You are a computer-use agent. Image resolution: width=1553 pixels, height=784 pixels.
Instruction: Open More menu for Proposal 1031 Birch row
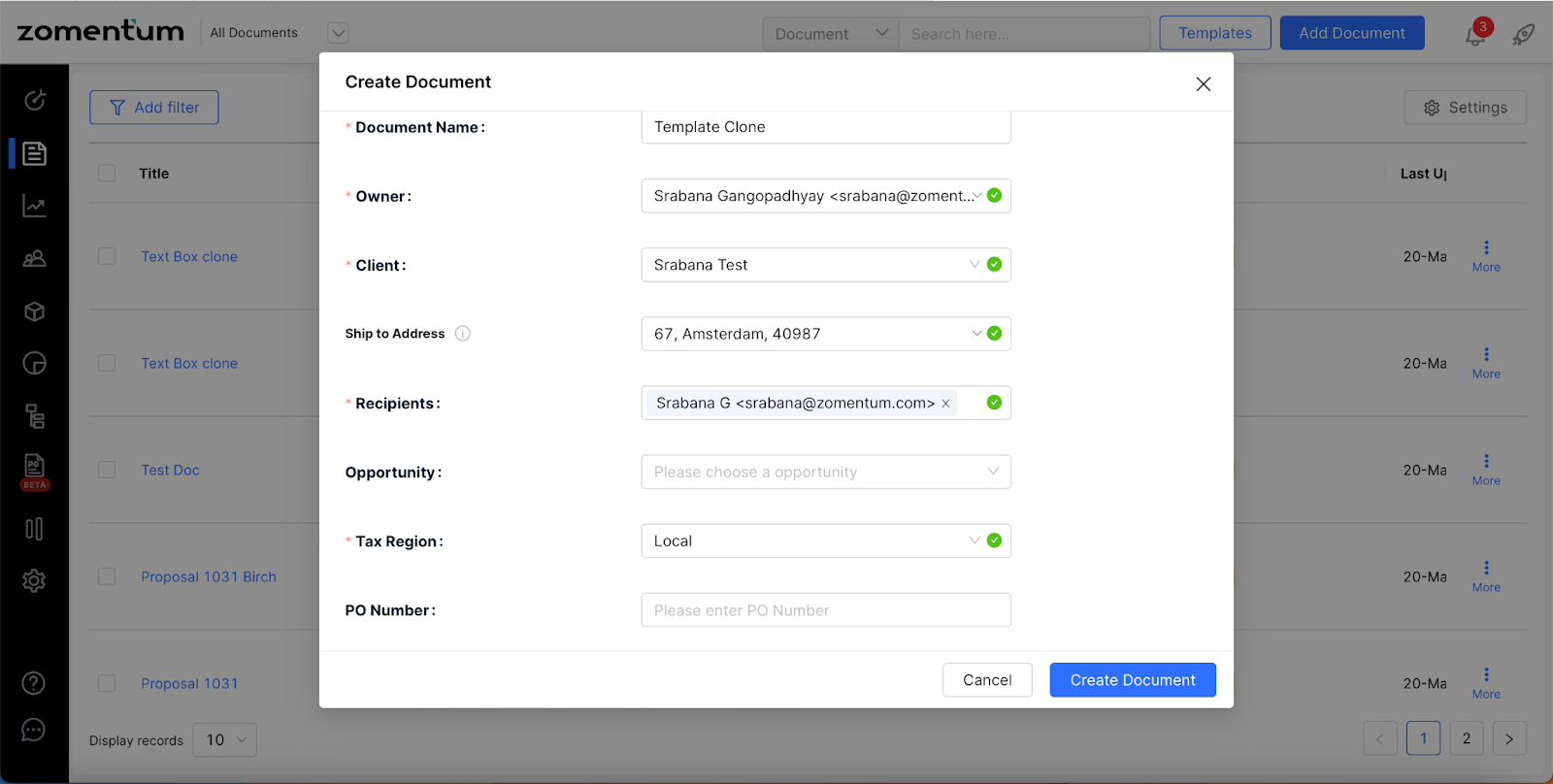[1486, 576]
